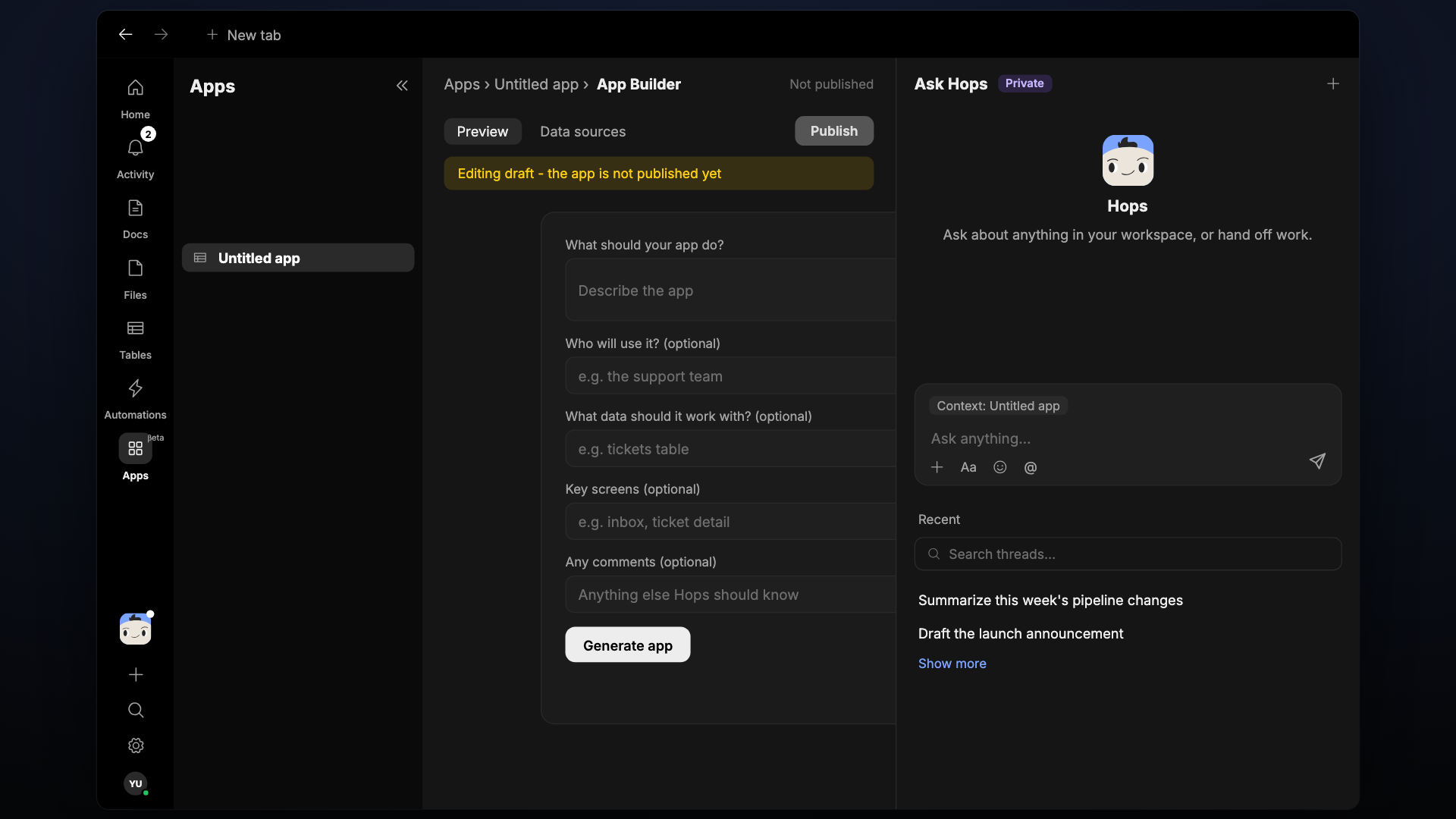Focus the Describe the app field
Image resolution: width=1456 pixels, height=819 pixels.
coord(730,290)
